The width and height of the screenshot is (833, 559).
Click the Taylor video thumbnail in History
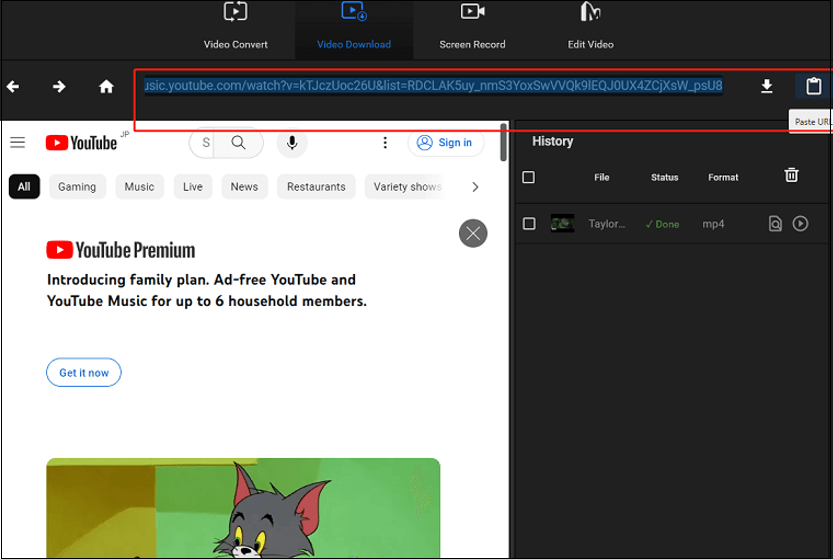563,224
